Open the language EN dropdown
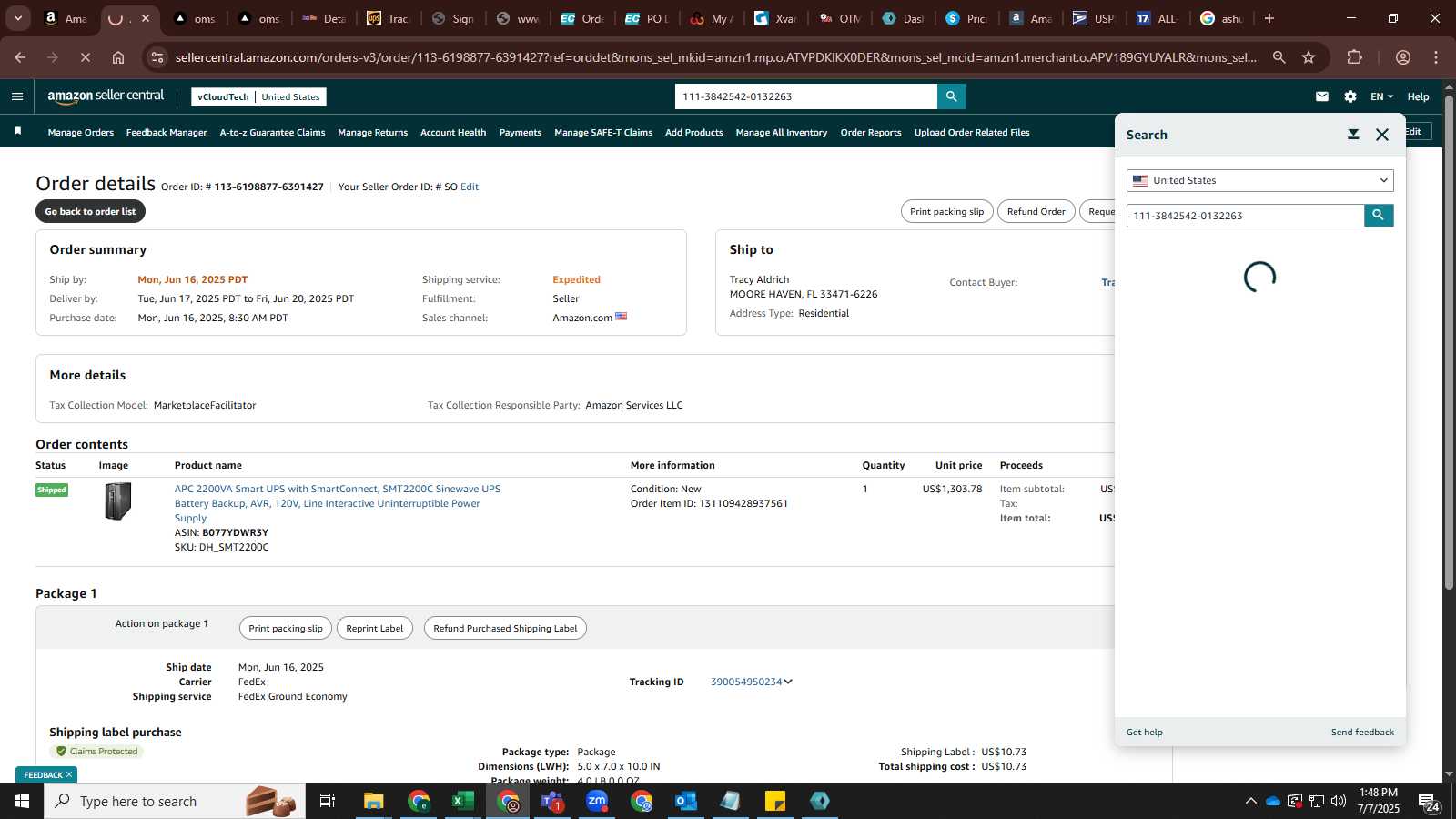Viewport: 1456px width, 819px height. pyautogui.click(x=1381, y=96)
